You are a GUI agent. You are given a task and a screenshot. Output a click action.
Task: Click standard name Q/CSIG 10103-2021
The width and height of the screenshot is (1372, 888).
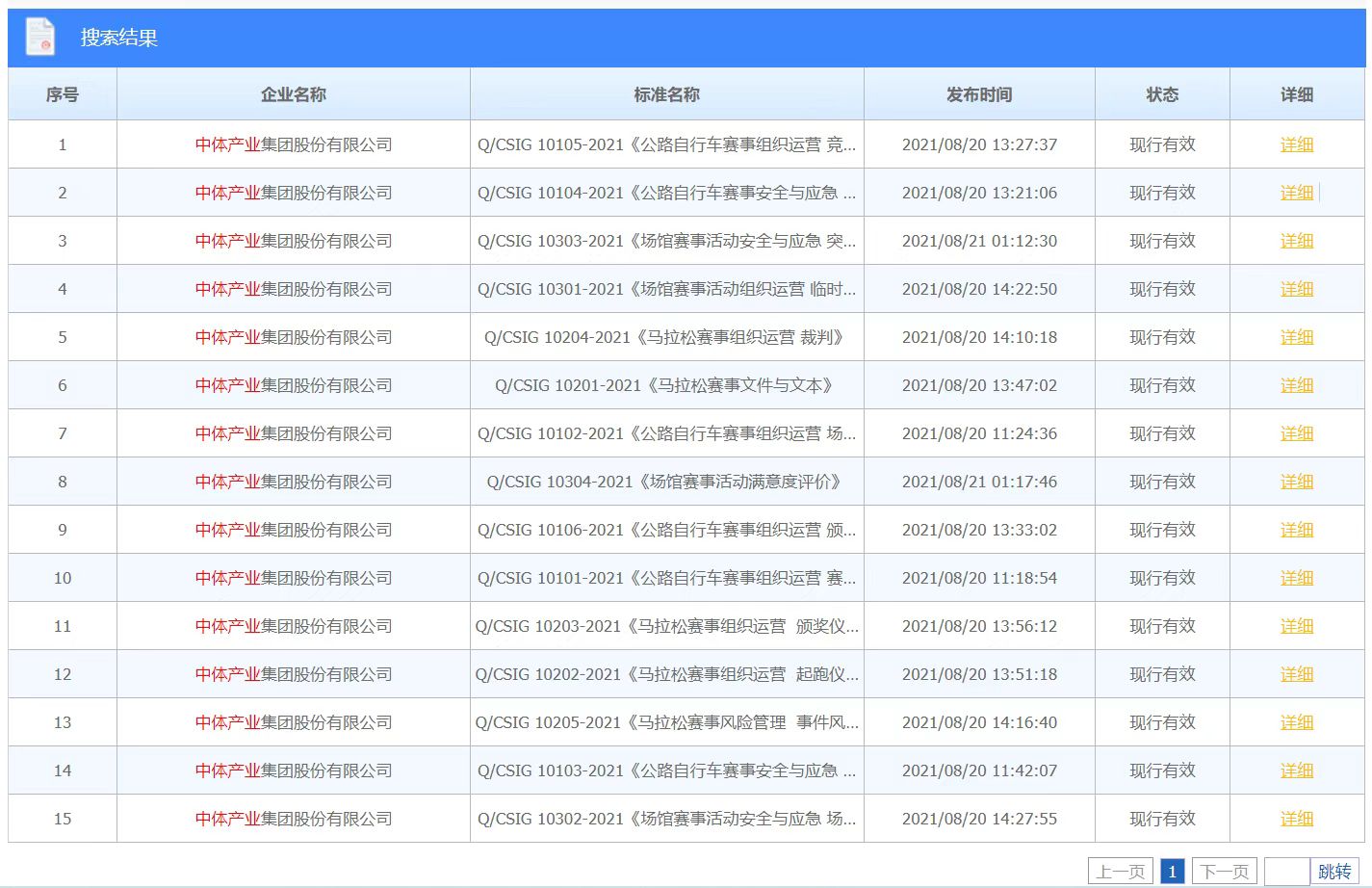(x=667, y=770)
